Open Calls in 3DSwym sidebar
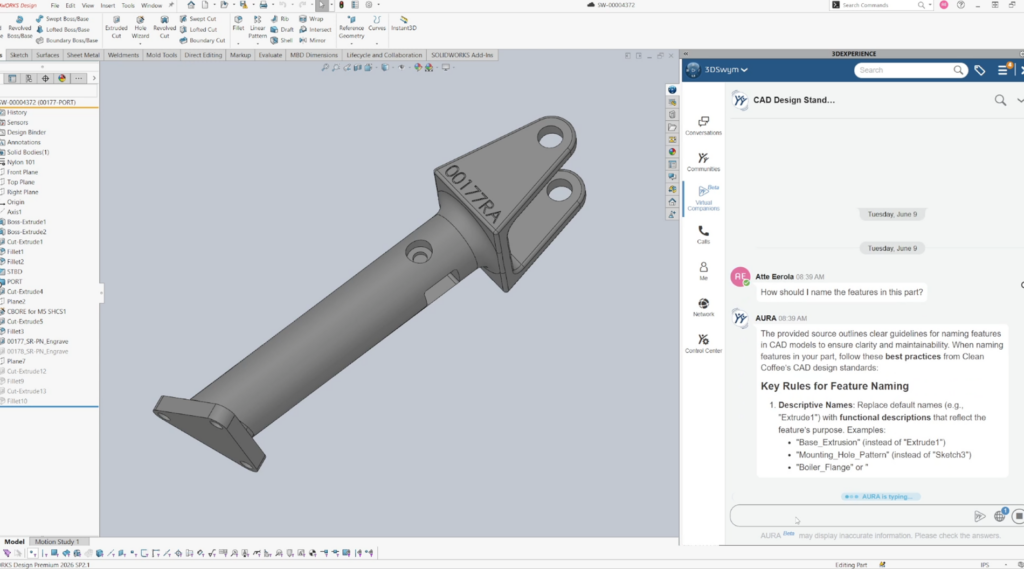 [703, 235]
